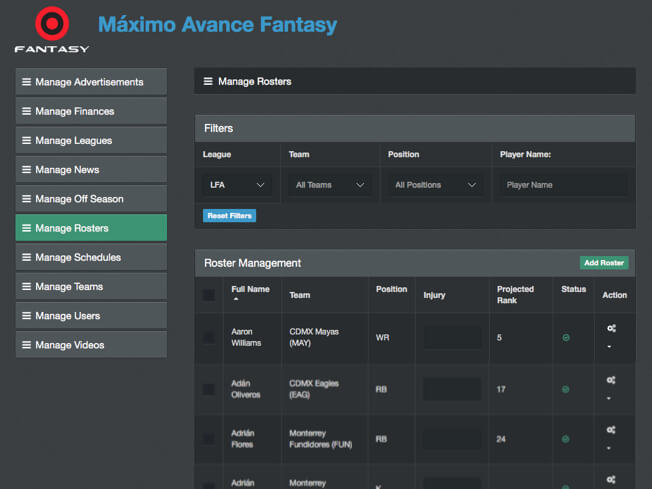Viewport: 652px width, 489px height.
Task: Open Manage Teams menu item
Action: pos(91,286)
